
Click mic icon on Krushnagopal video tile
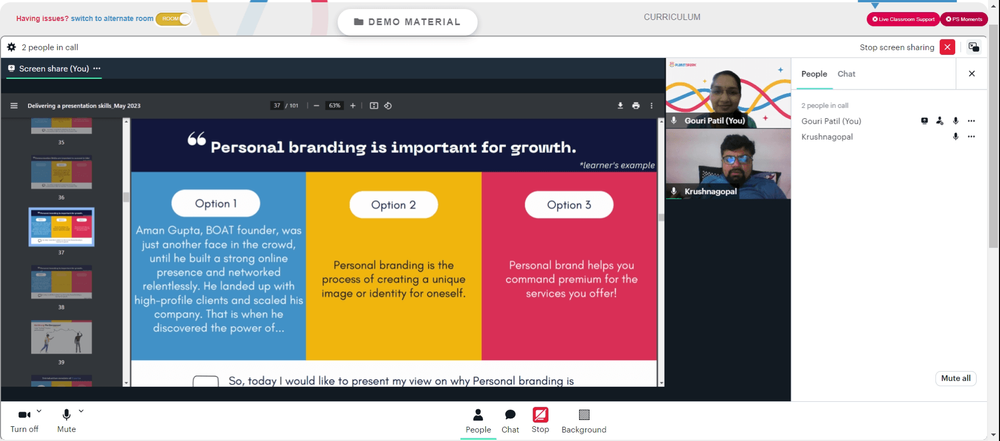(x=674, y=191)
